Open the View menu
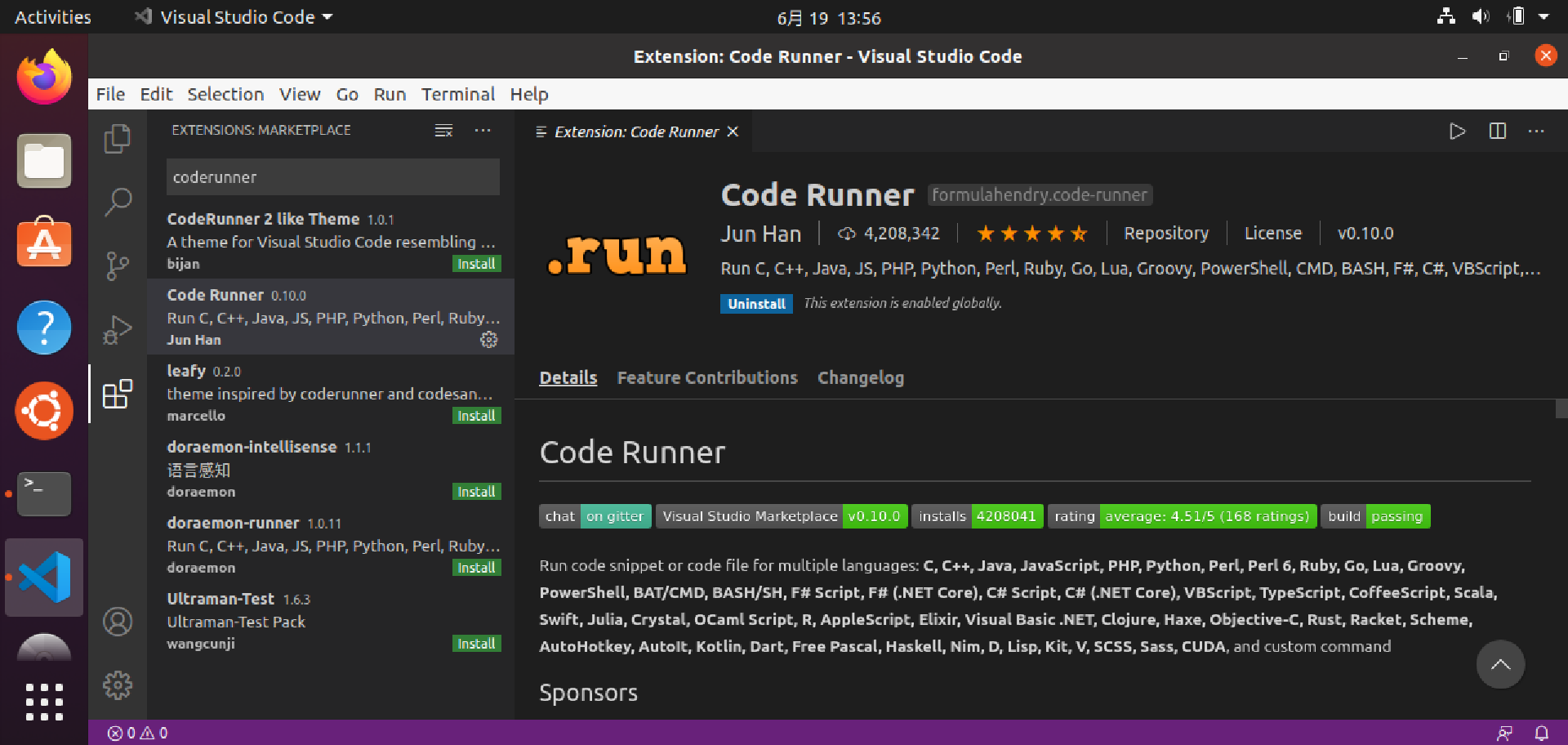This screenshot has width=1568, height=745. 300,95
